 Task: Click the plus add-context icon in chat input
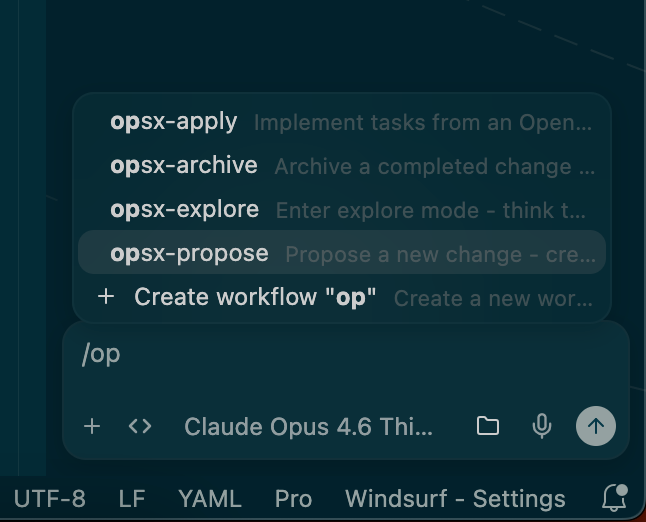point(92,426)
